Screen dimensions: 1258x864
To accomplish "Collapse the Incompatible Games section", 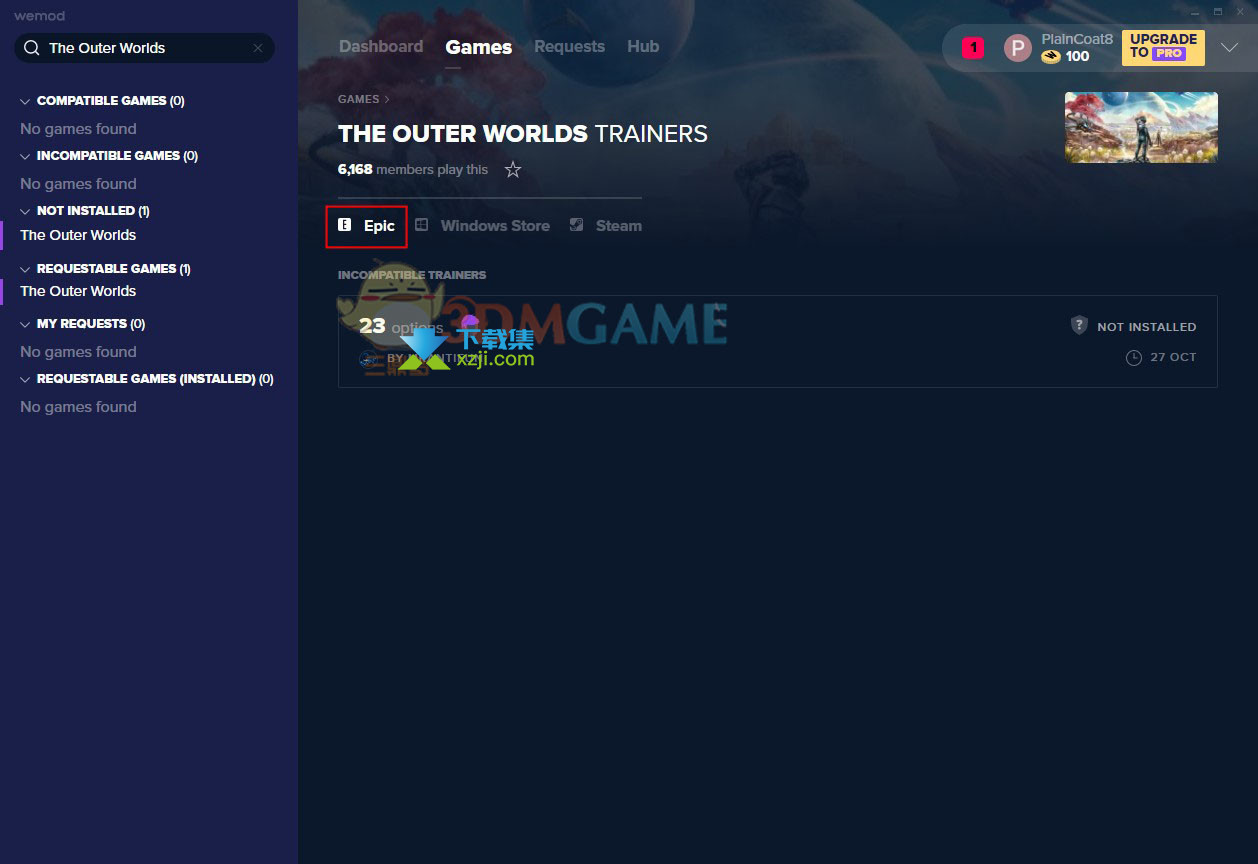I will pos(25,156).
